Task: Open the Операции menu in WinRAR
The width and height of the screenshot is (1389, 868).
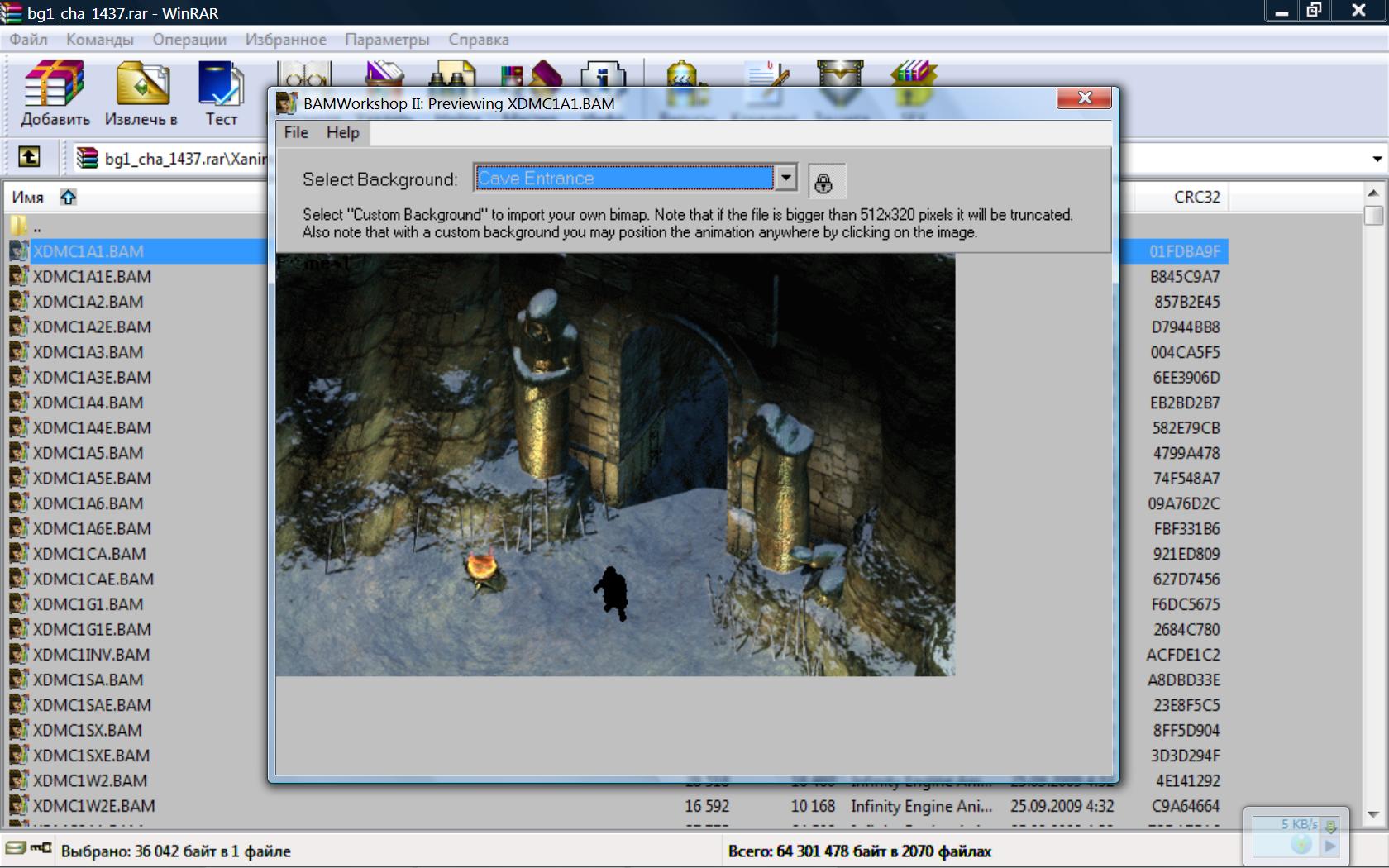Action: [189, 40]
